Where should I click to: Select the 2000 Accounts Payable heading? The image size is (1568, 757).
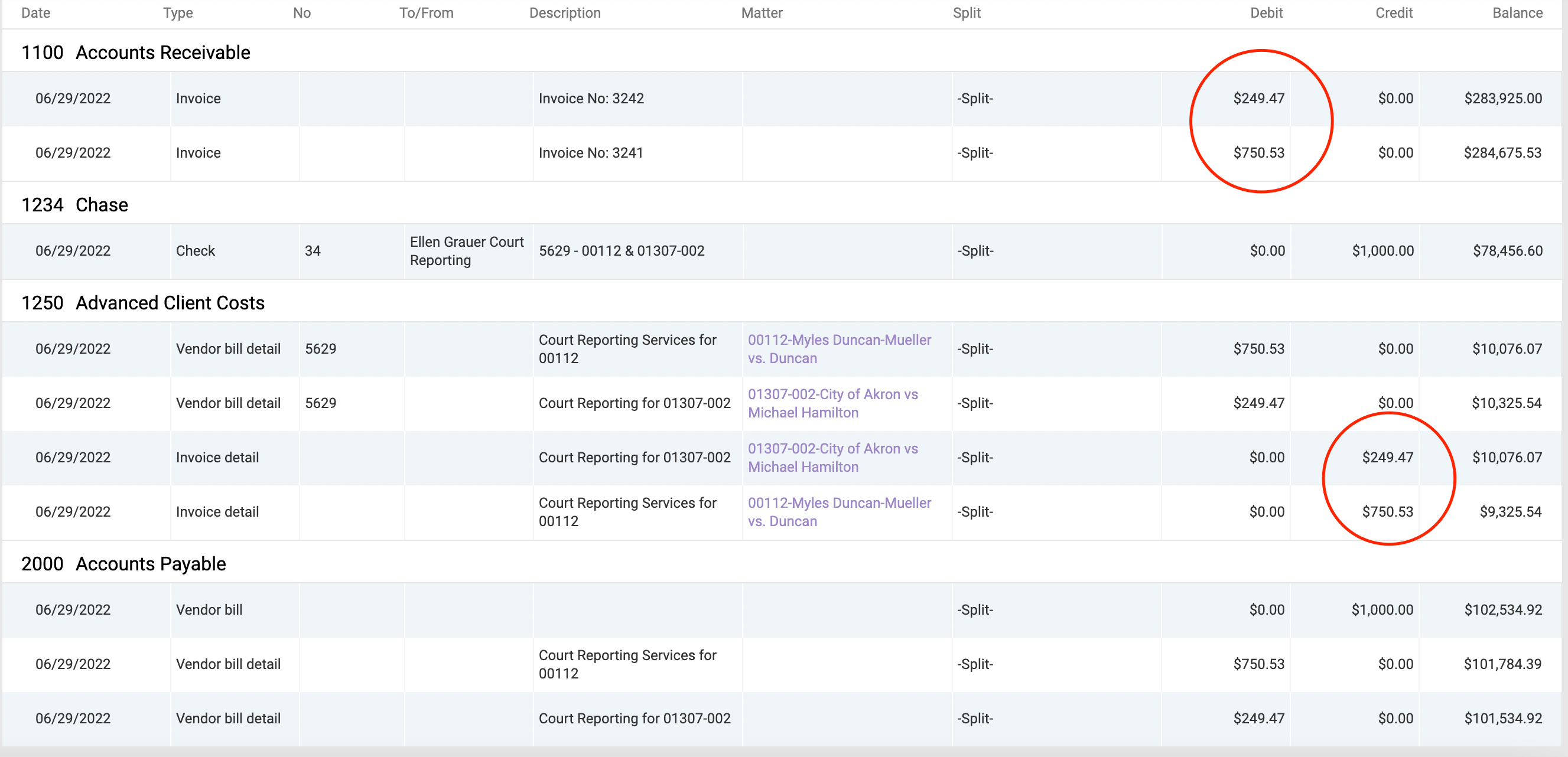[123, 563]
